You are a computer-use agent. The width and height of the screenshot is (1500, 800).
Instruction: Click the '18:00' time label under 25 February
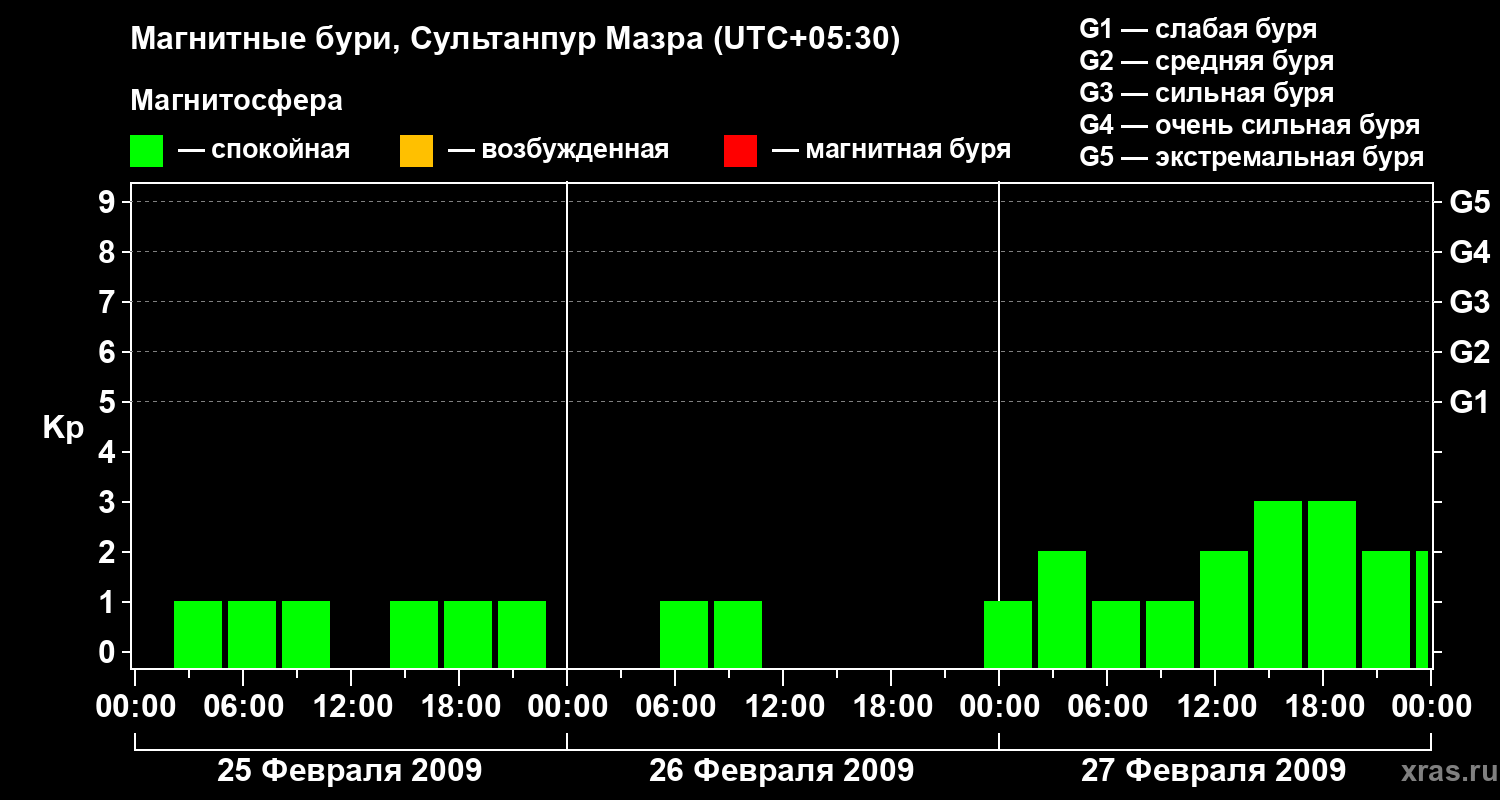pos(459,707)
